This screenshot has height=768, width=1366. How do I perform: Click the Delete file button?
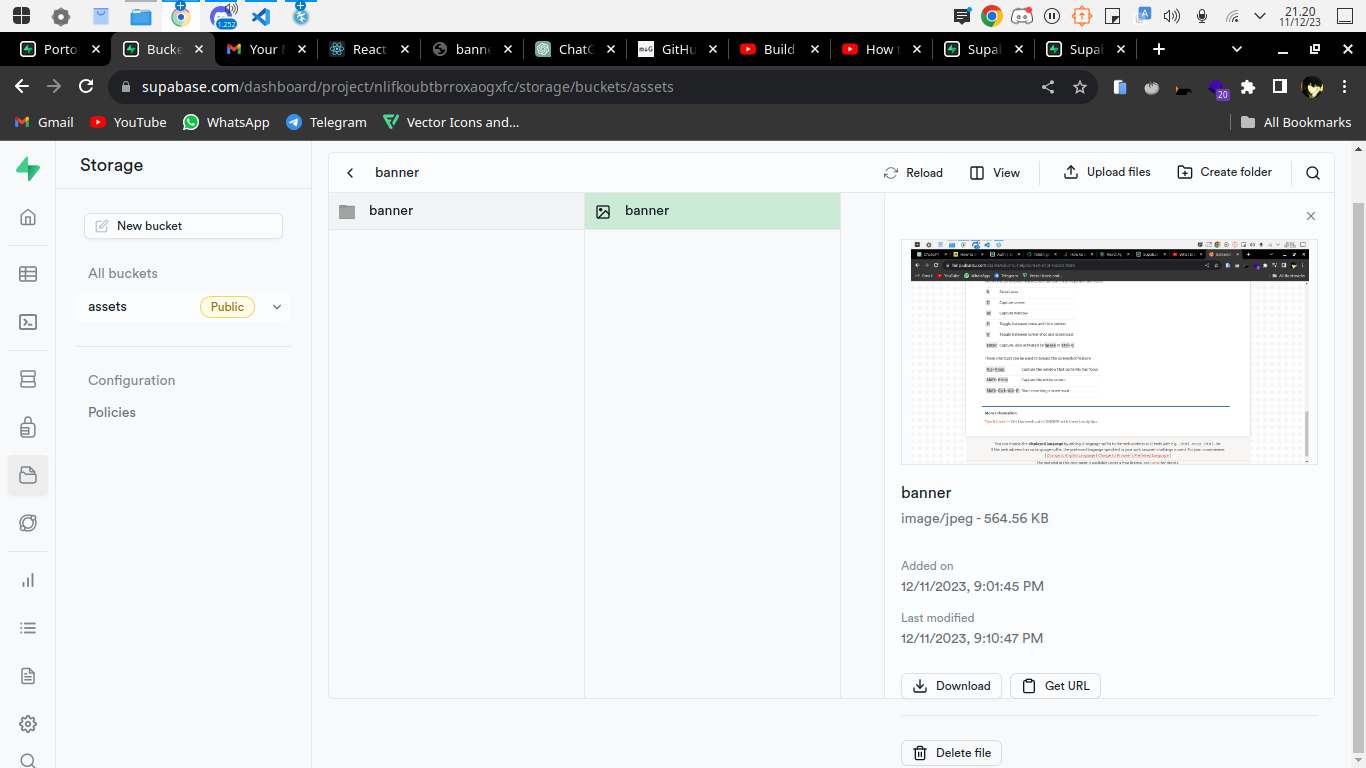951,753
